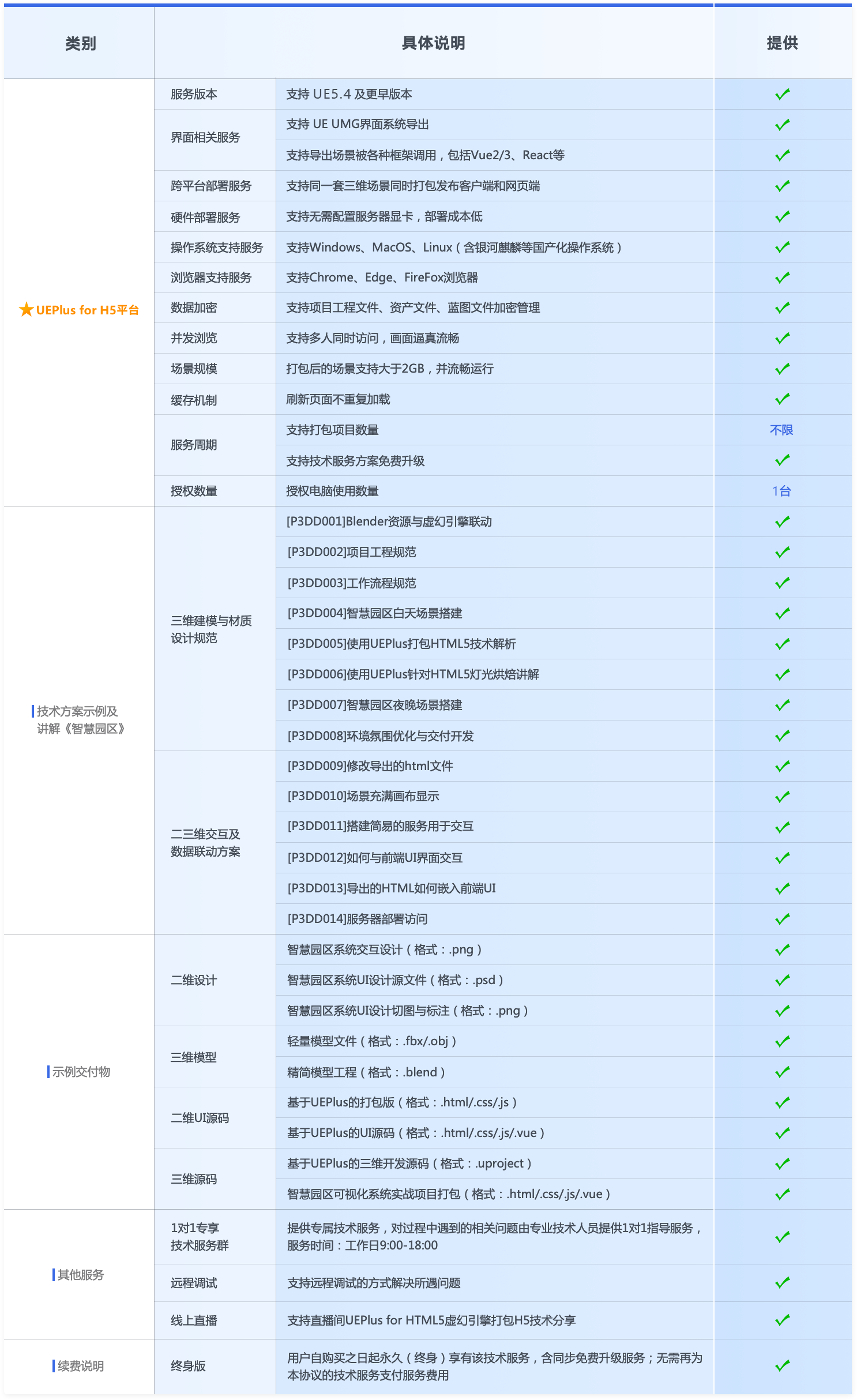This screenshot has width=857, height=1400.
Task: Click the checkmark in the 线上直播 row
Action: coord(782,1320)
